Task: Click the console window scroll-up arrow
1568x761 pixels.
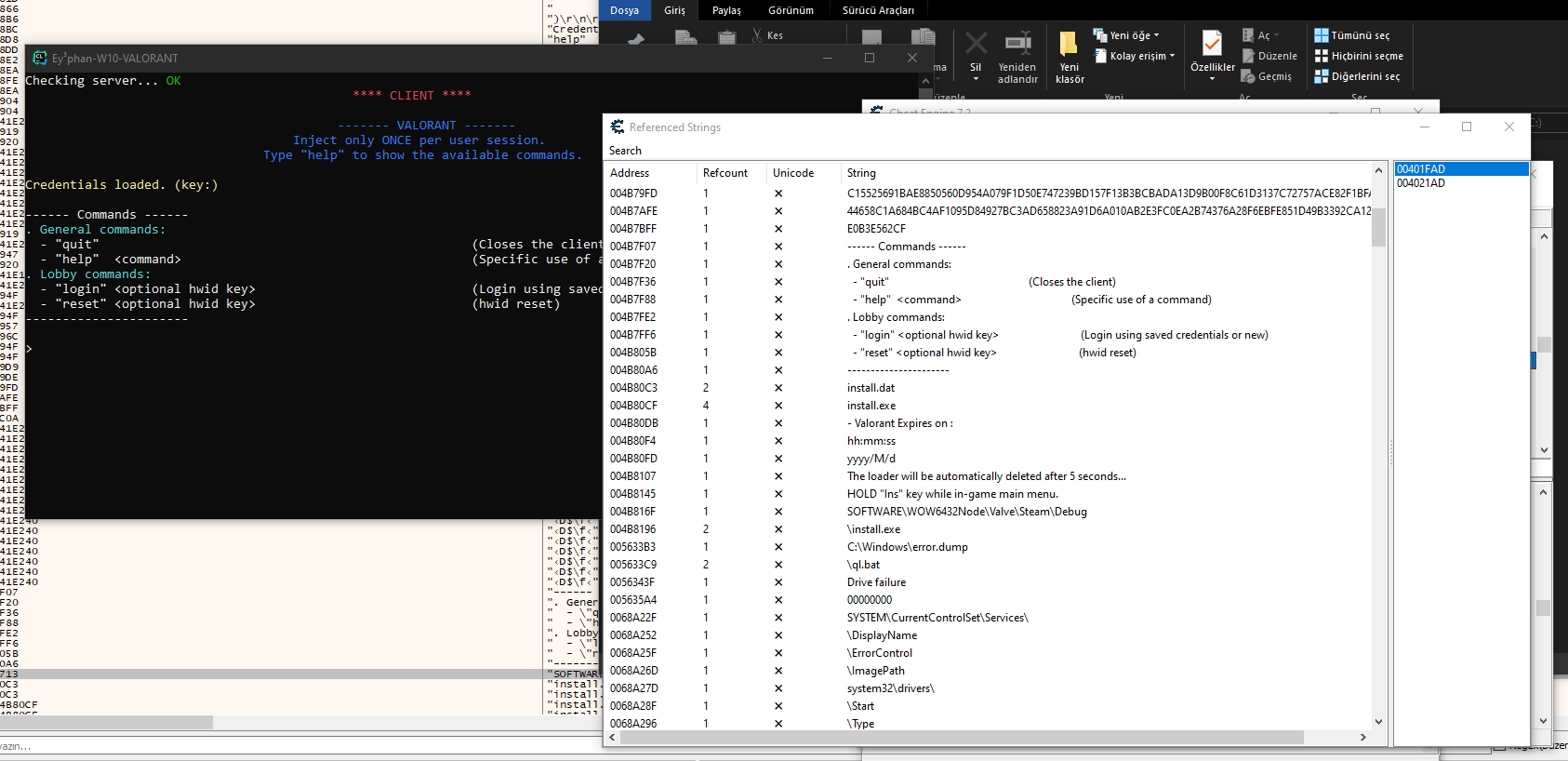Action: coord(925,81)
